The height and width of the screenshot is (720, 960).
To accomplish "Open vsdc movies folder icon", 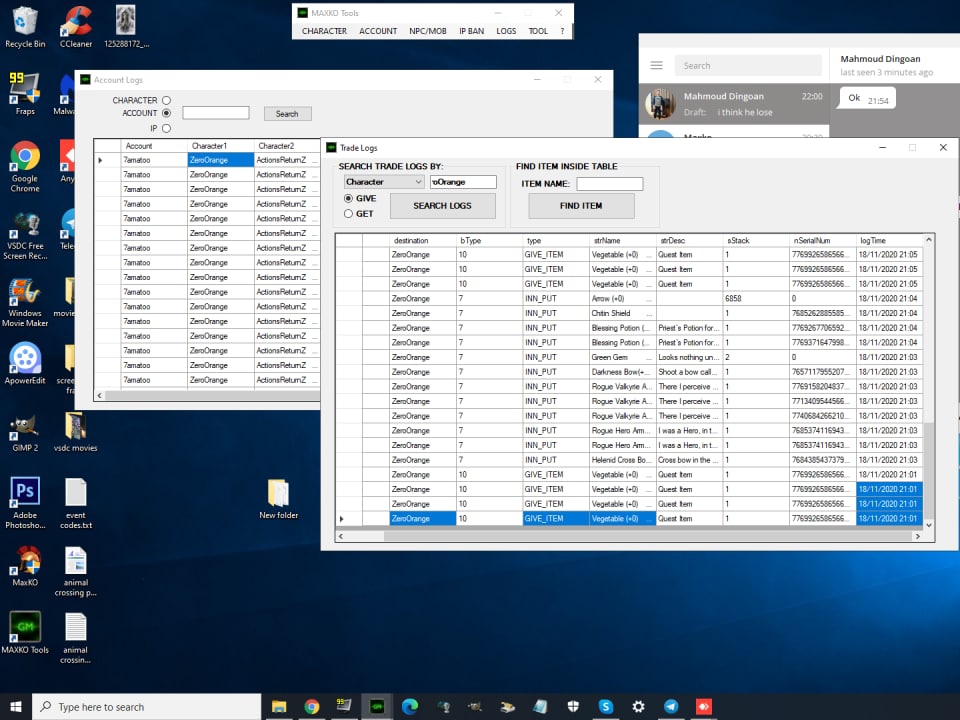I will [x=75, y=432].
